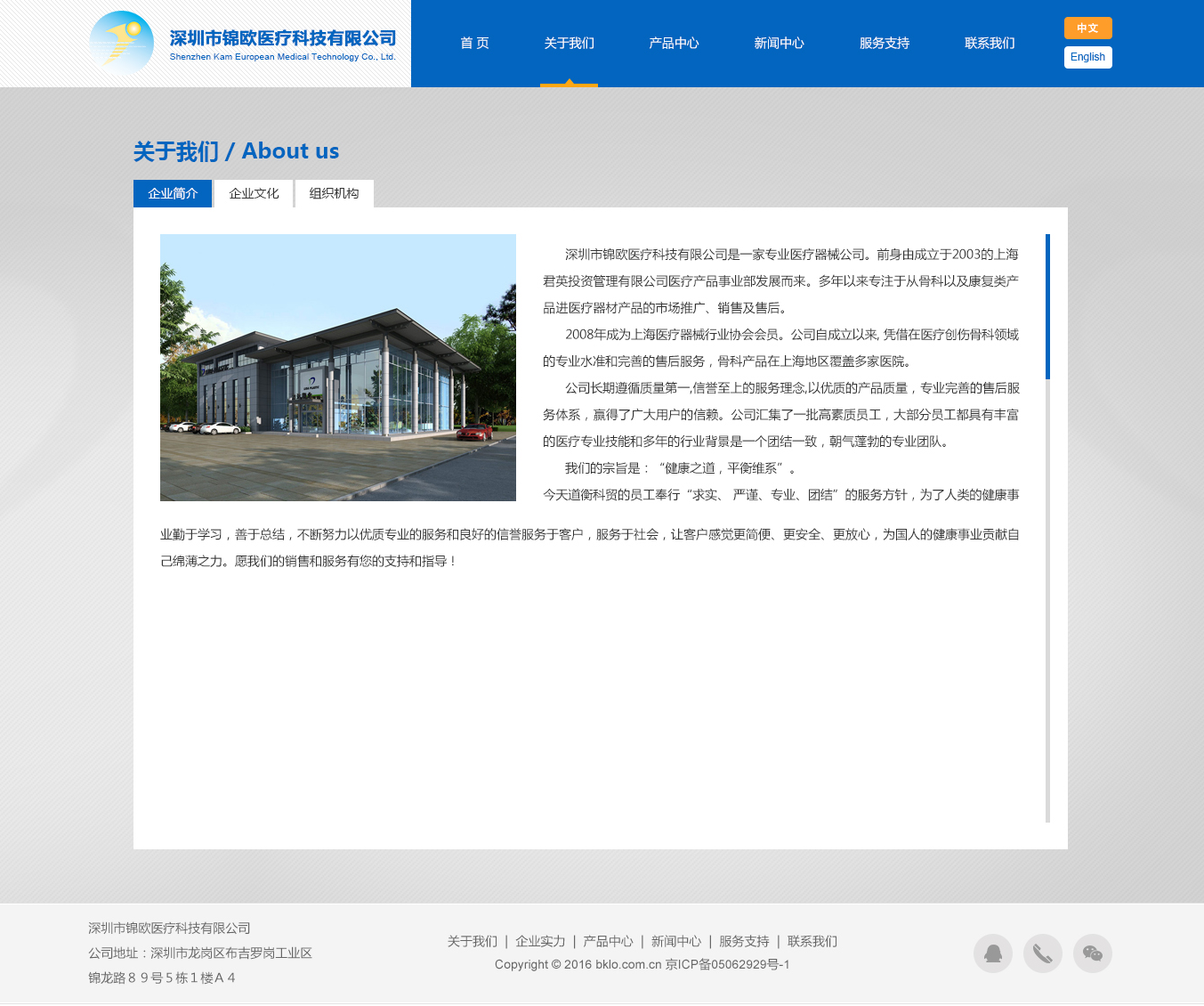Viewport: 1204px width, 1006px height.
Task: Switch to the 组织机构 tab
Action: click(x=334, y=193)
